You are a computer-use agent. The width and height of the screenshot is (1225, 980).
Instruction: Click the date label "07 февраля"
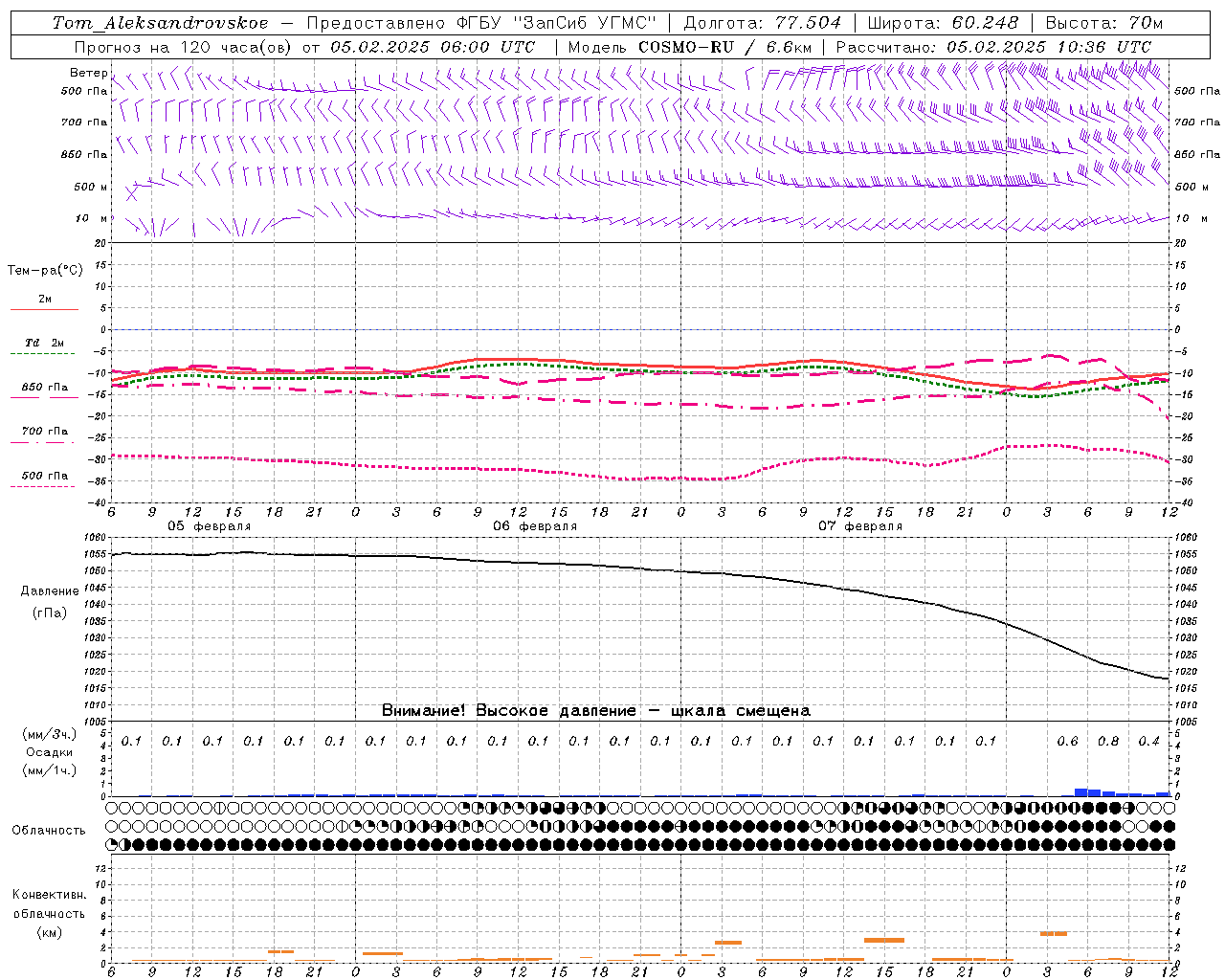click(860, 526)
